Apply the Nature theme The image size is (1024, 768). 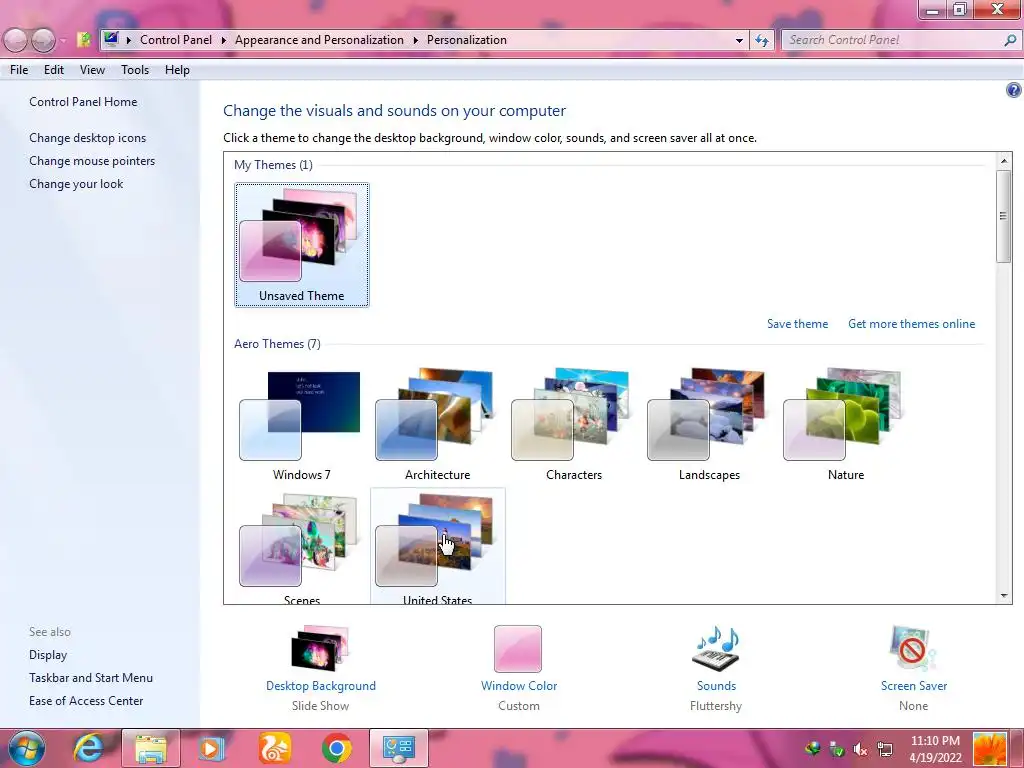(845, 424)
